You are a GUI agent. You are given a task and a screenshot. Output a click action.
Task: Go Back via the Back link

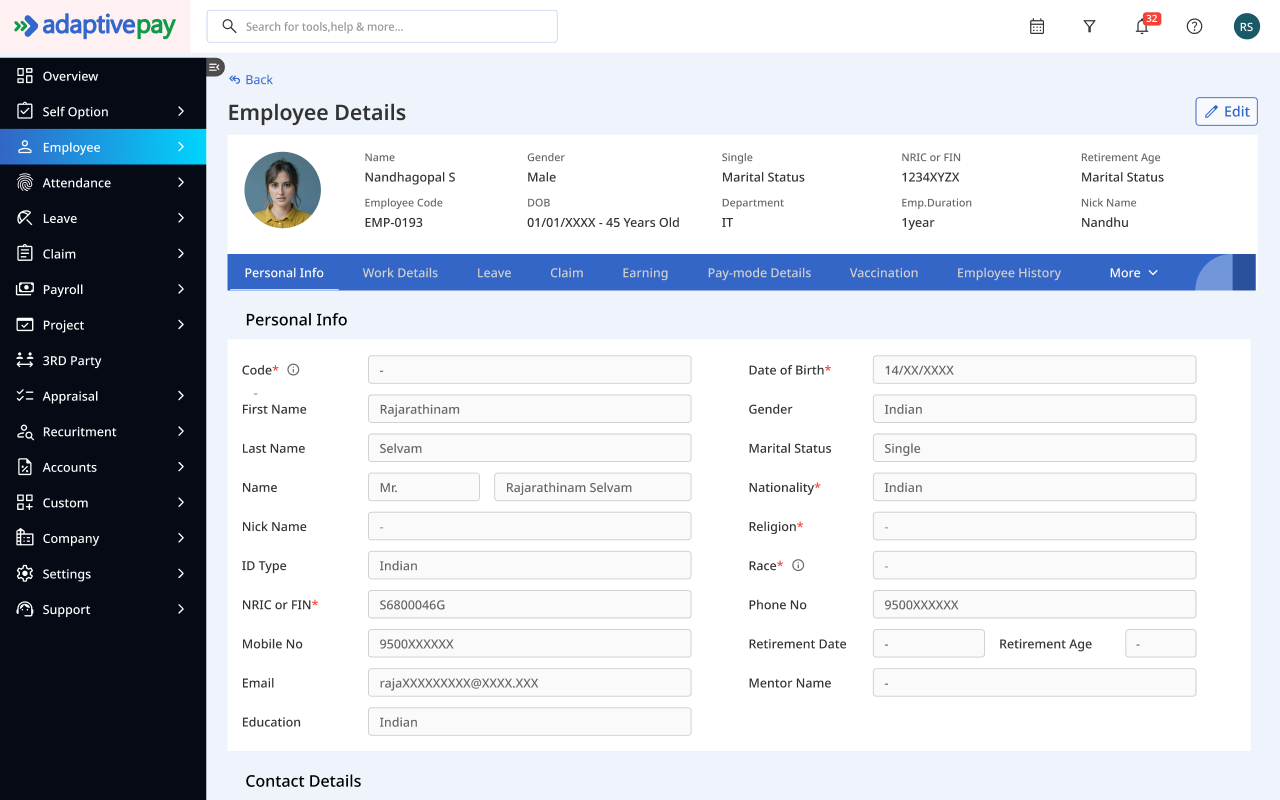pyautogui.click(x=251, y=80)
